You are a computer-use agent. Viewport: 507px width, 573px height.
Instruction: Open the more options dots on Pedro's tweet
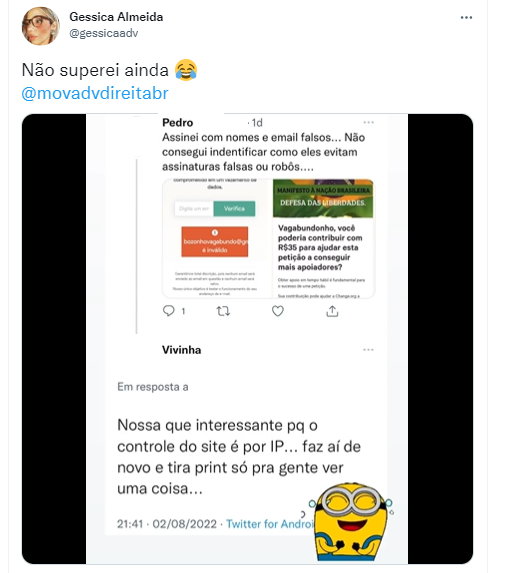[368, 122]
